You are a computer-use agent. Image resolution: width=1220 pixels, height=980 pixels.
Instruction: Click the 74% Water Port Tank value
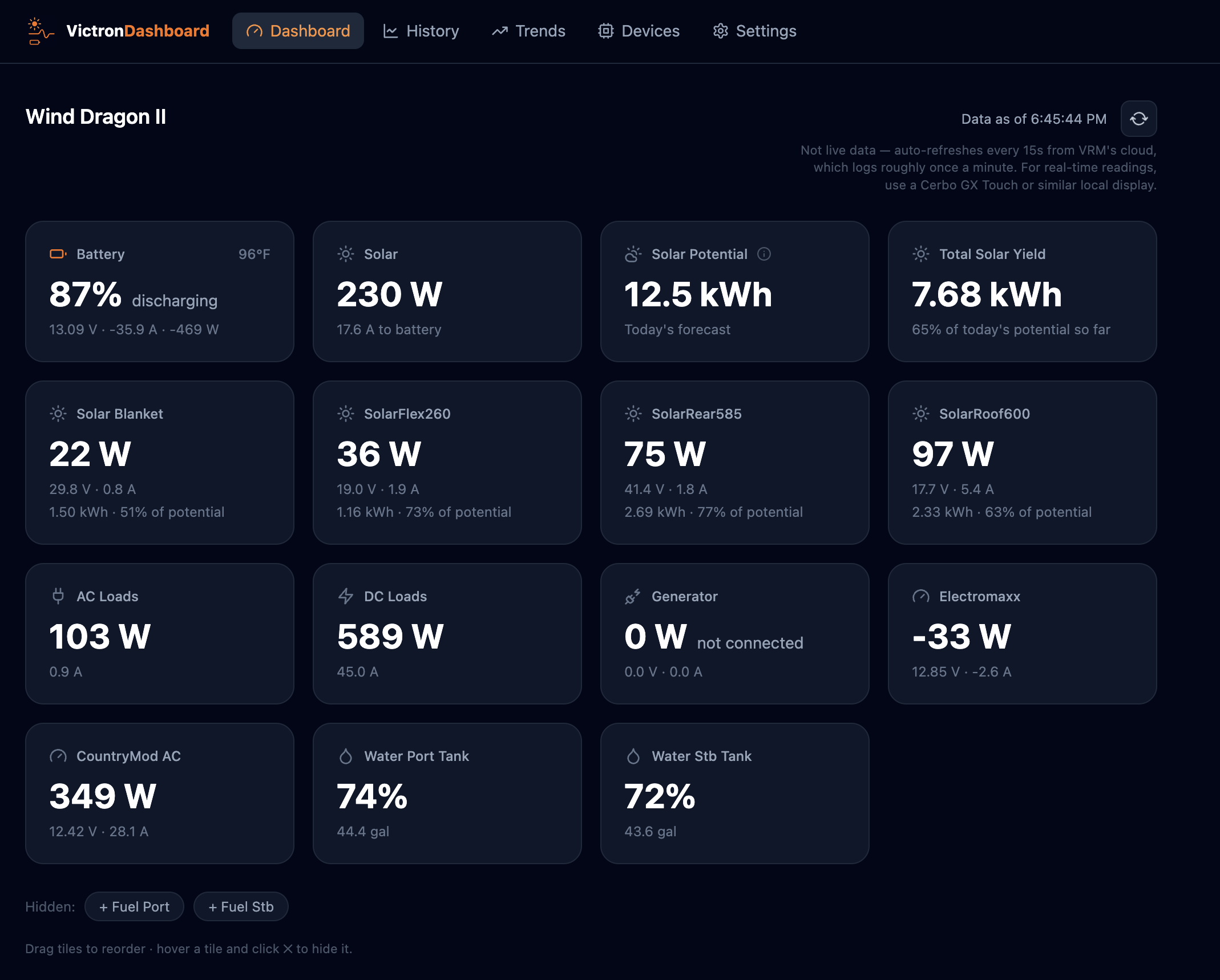point(372,796)
